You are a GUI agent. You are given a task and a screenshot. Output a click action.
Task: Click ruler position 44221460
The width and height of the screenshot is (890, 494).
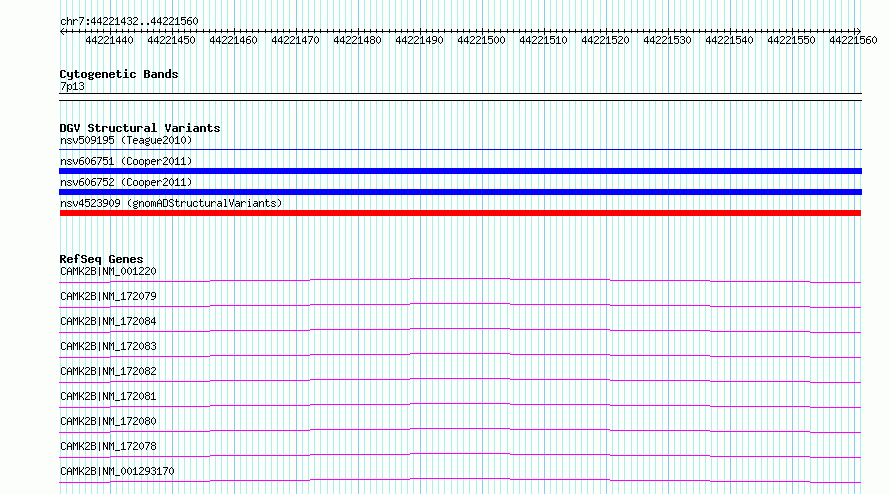click(233, 40)
